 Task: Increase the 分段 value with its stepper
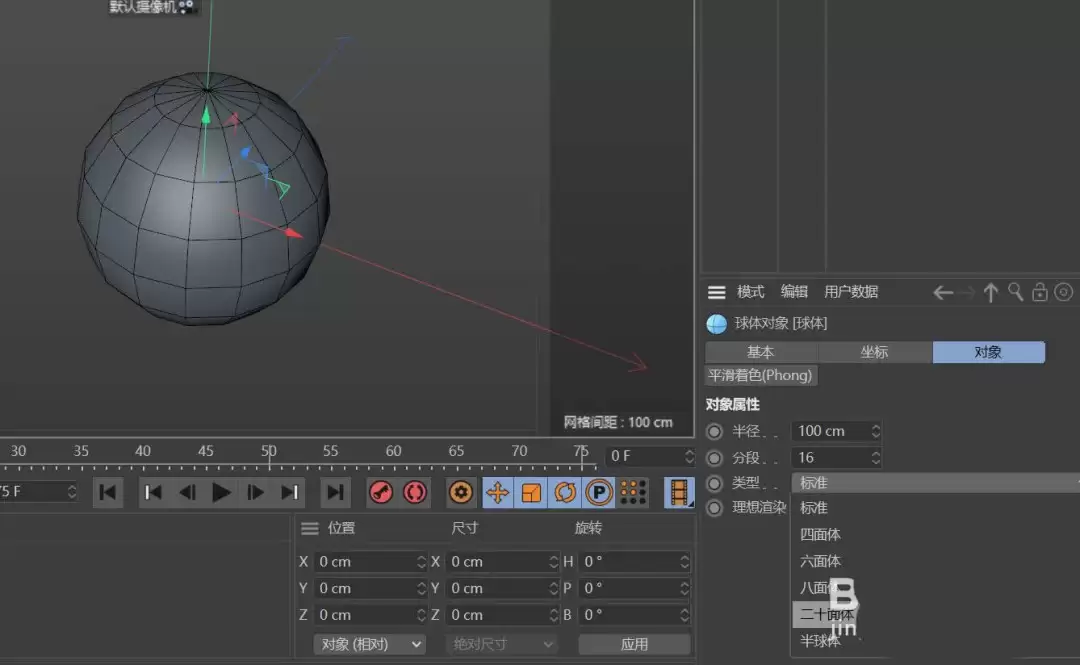click(x=876, y=453)
